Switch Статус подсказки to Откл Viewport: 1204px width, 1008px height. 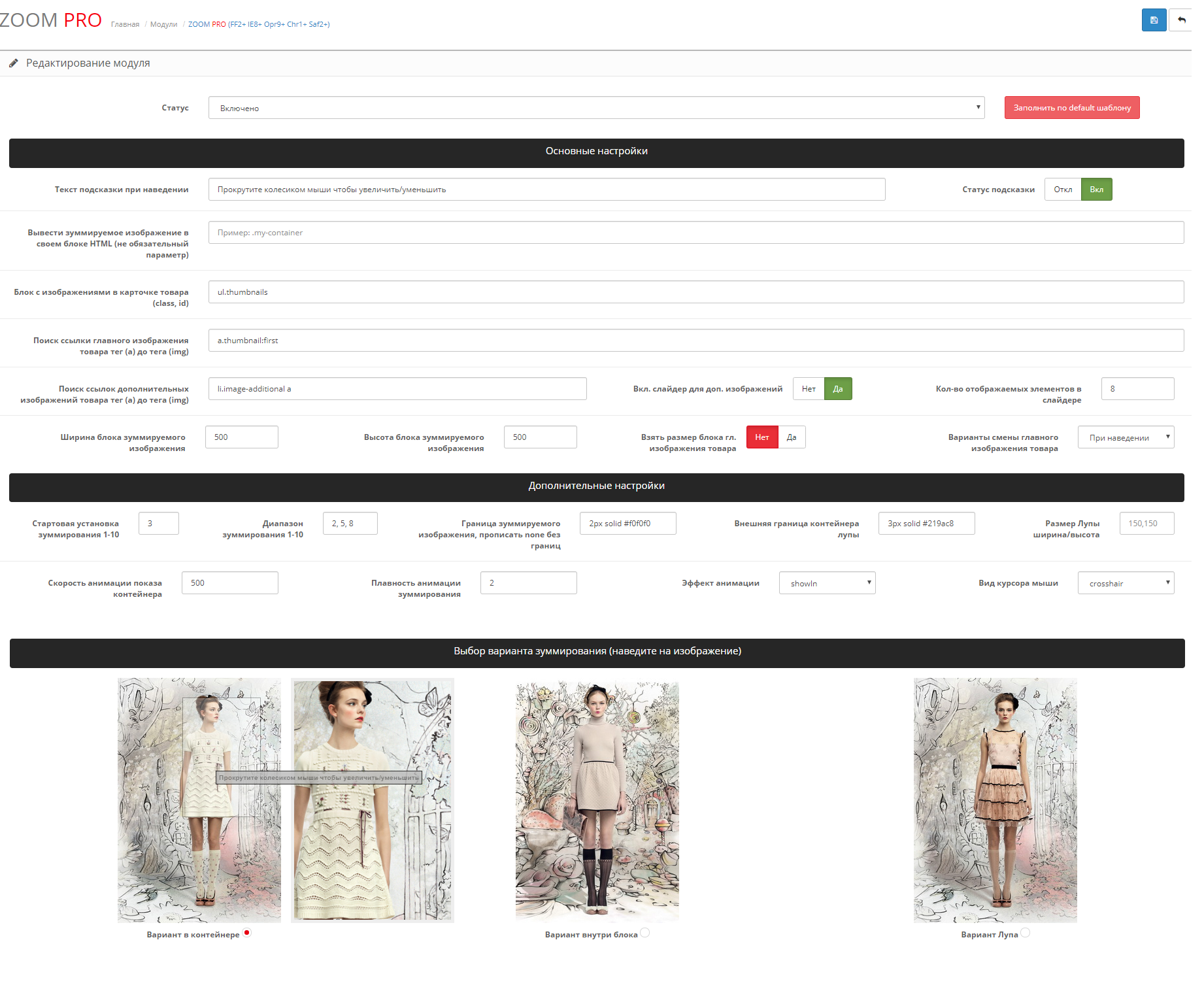1062,190
